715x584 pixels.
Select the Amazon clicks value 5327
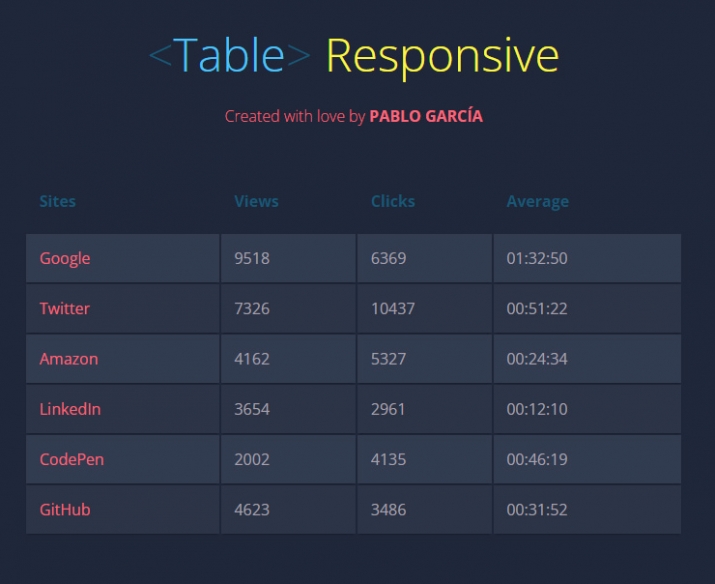[x=389, y=359]
